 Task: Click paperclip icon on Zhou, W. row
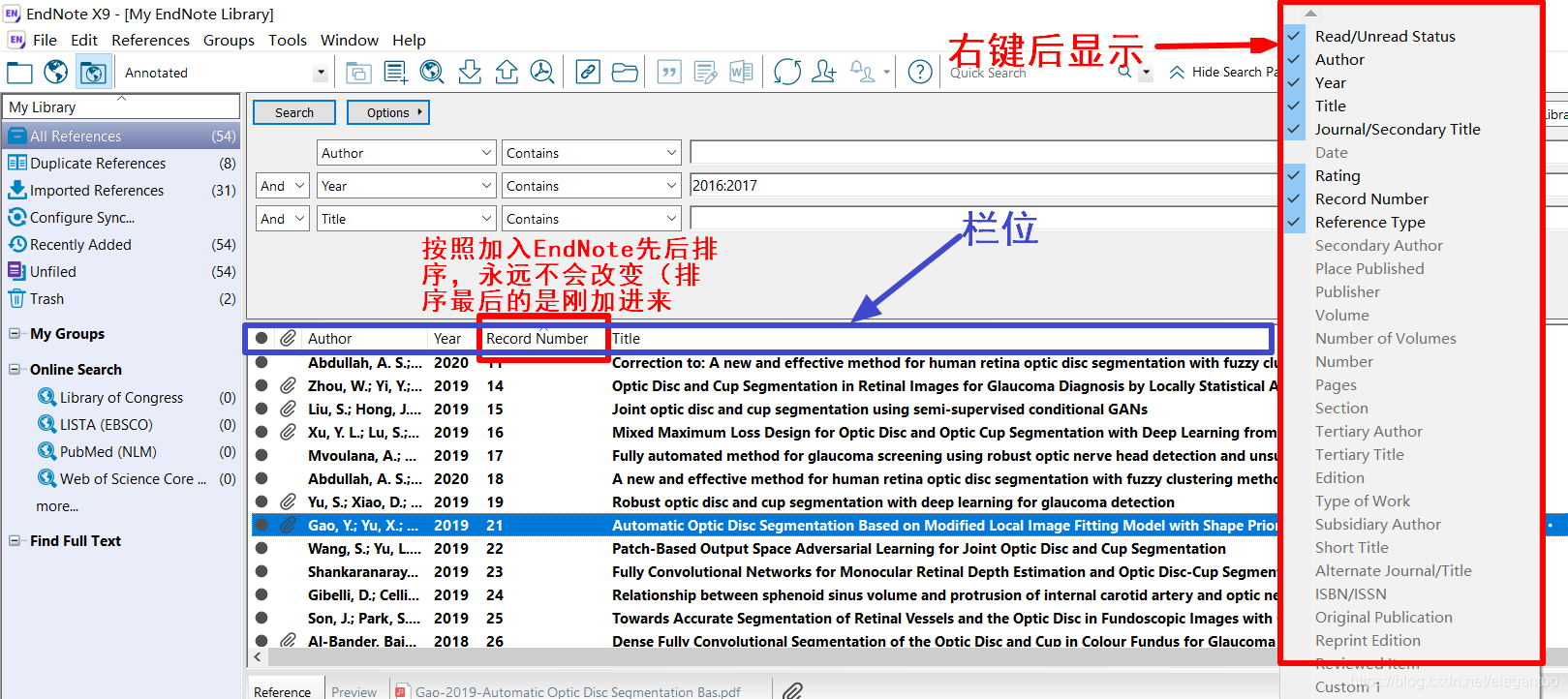coord(289,386)
